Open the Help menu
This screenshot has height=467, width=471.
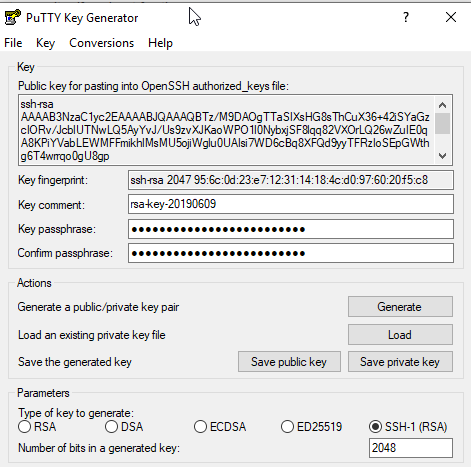point(160,43)
